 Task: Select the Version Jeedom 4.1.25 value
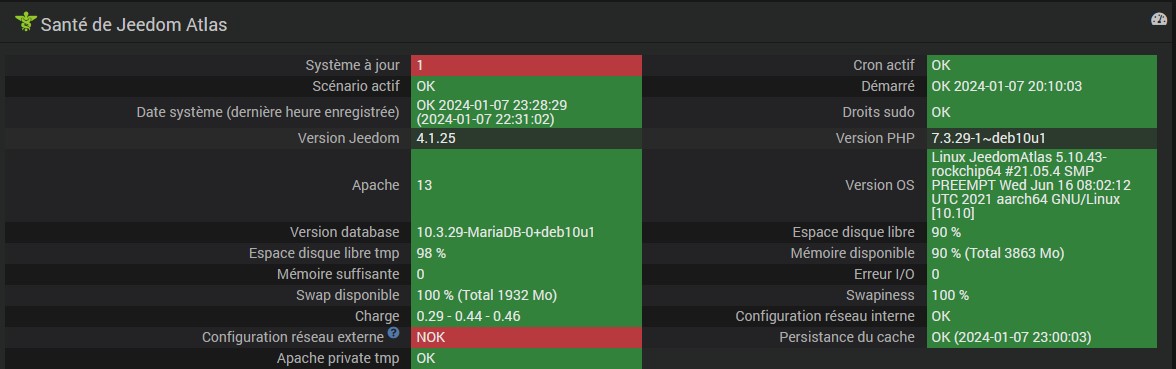526,138
